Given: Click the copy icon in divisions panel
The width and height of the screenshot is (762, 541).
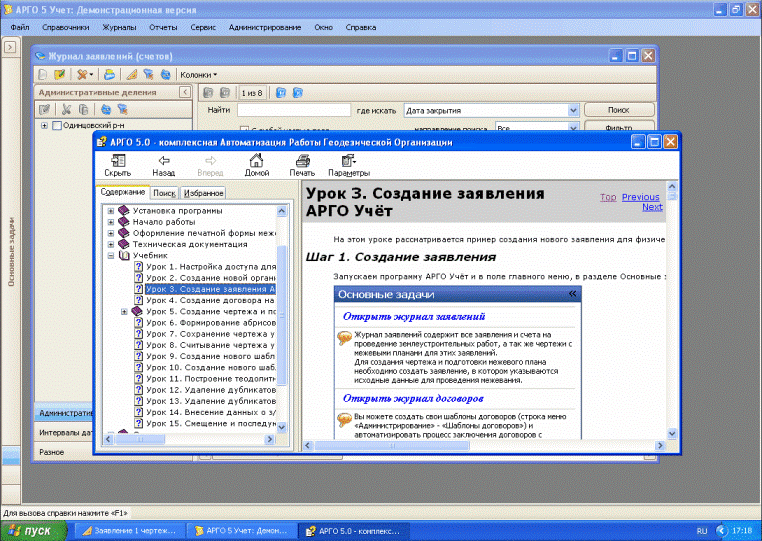Looking at the screenshot, I should click(83, 109).
